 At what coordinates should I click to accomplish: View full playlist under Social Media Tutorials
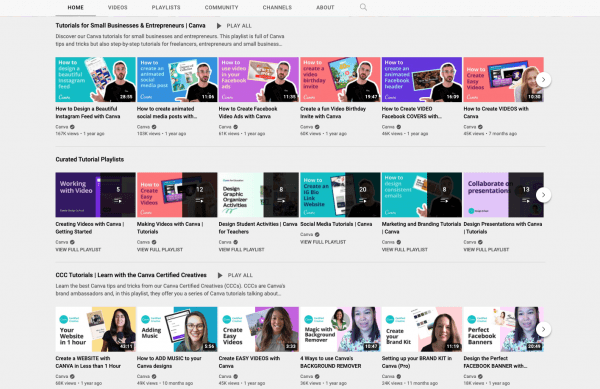323,242
